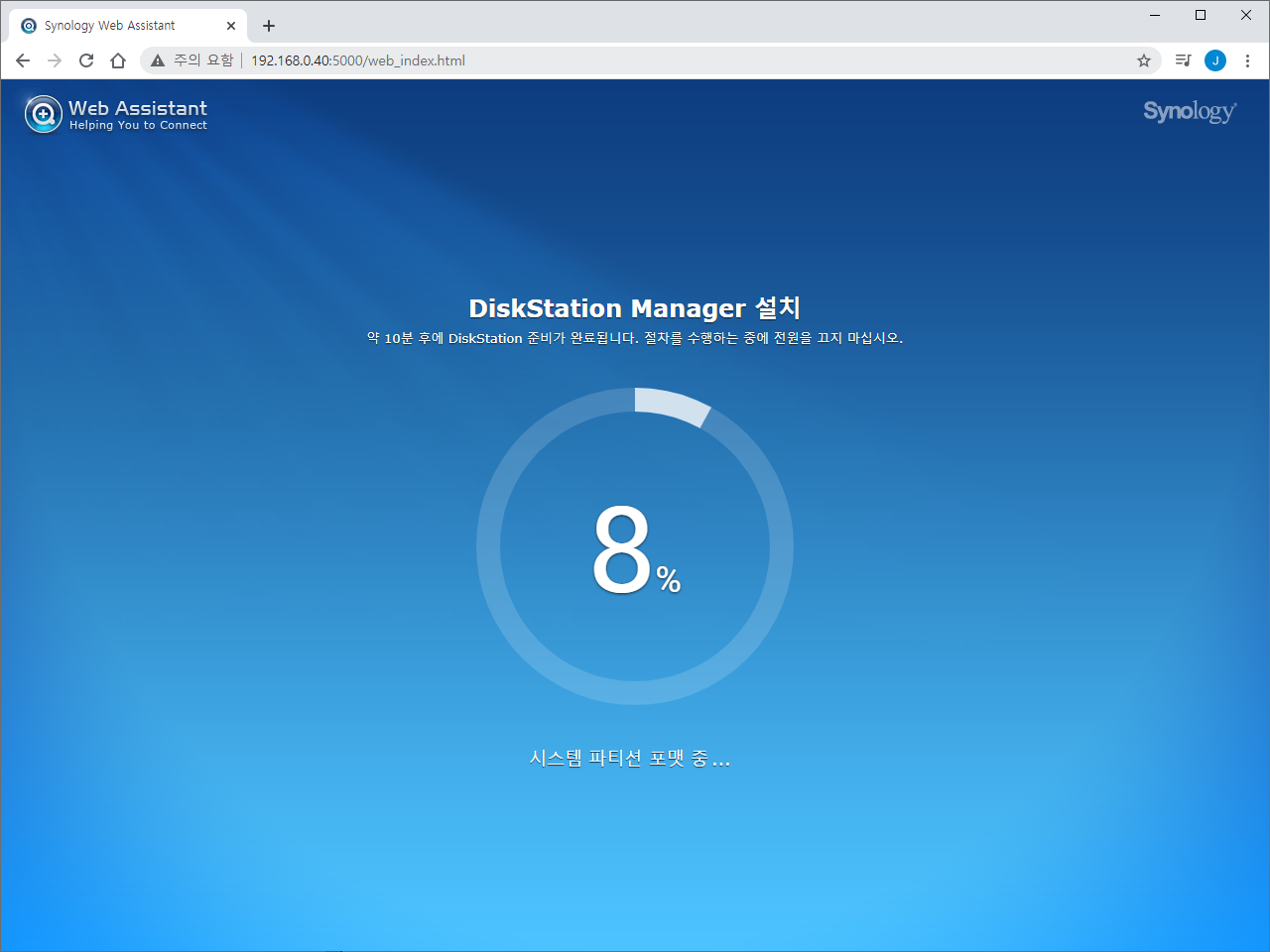Open the profile J avatar menu
1270x952 pixels.
1215,60
